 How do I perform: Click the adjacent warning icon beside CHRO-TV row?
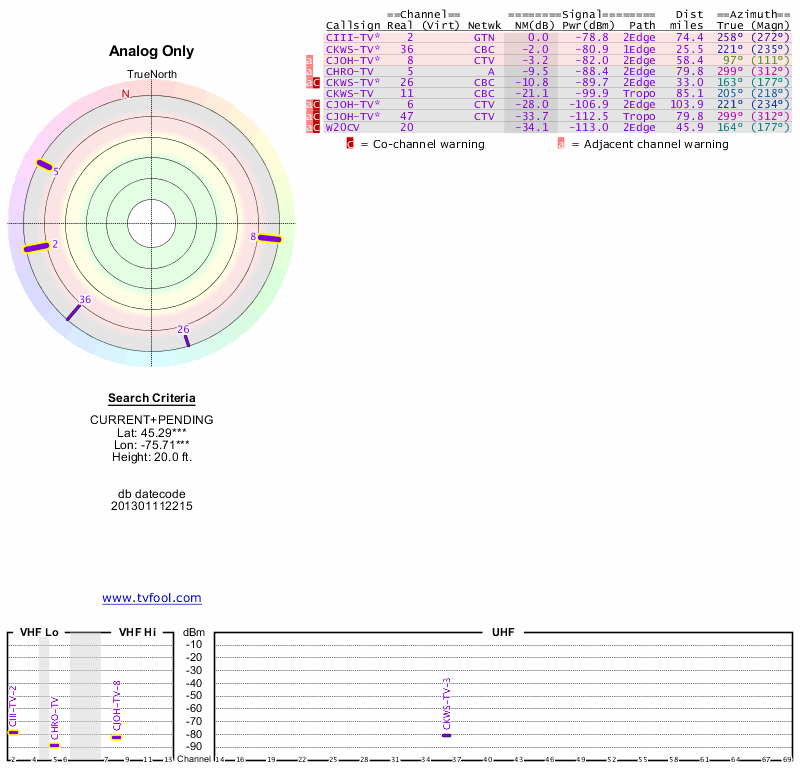(x=310, y=72)
